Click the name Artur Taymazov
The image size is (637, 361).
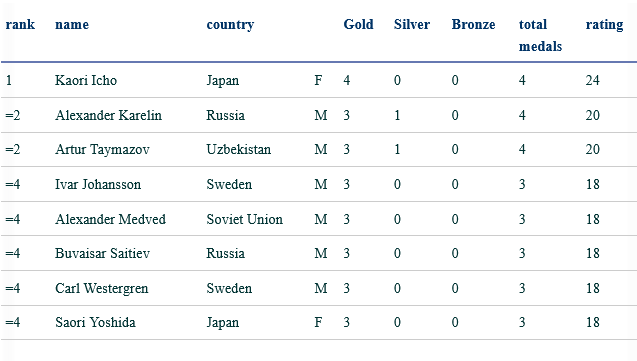(102, 149)
